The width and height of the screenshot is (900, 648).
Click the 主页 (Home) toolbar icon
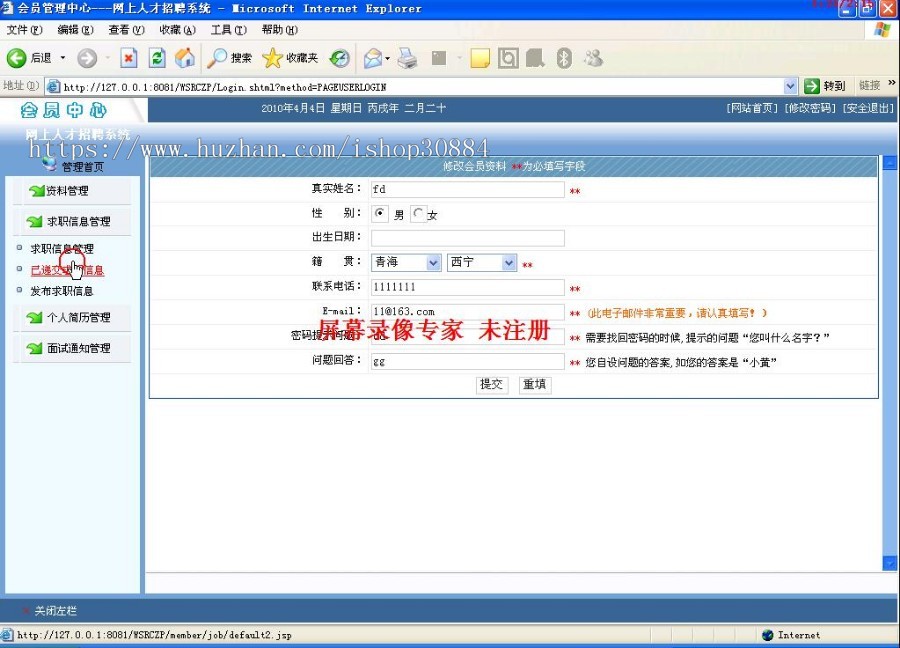[x=185, y=57]
